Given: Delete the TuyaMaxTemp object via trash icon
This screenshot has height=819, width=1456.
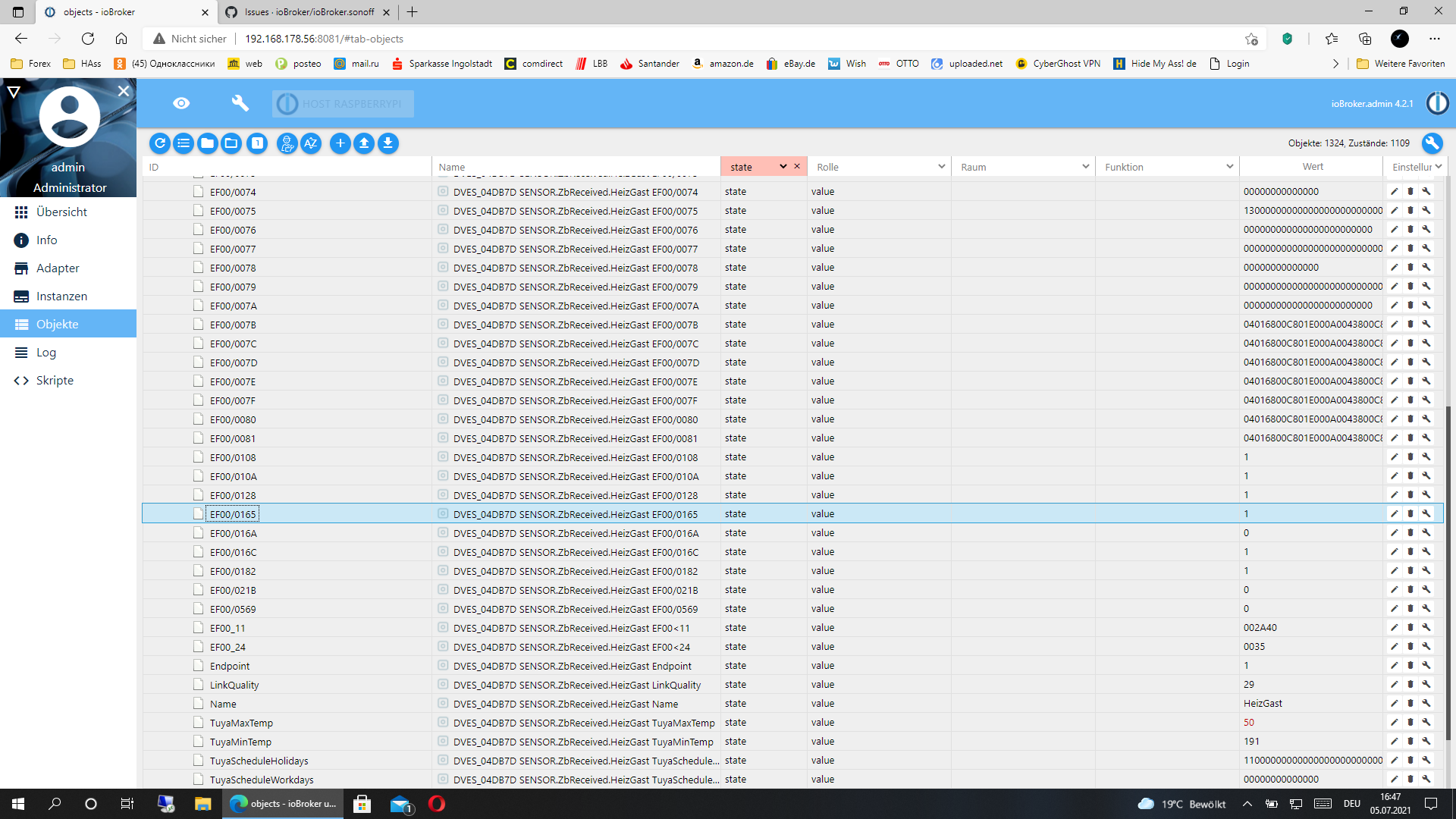Looking at the screenshot, I should click(1410, 723).
